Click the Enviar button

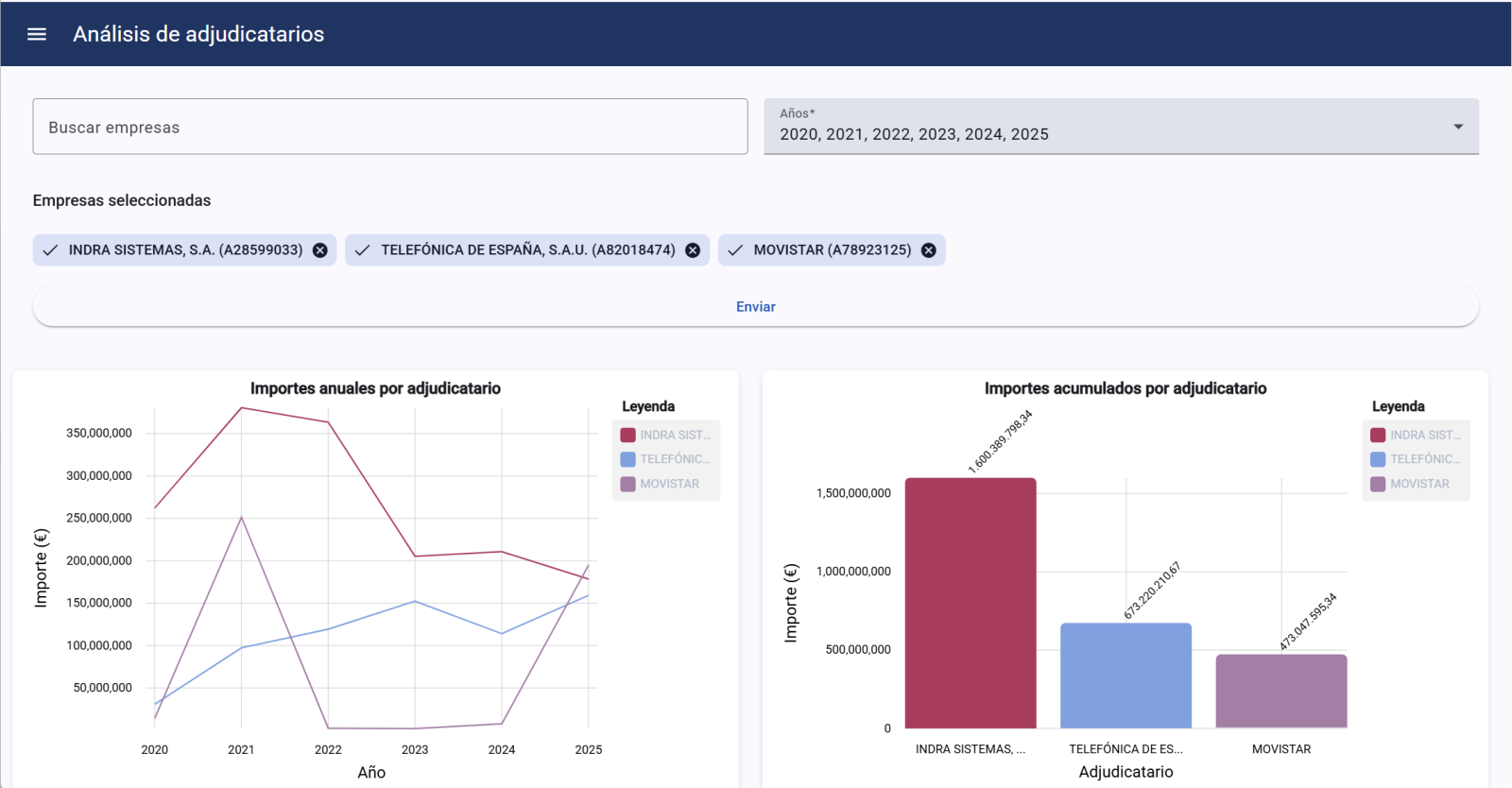(755, 307)
